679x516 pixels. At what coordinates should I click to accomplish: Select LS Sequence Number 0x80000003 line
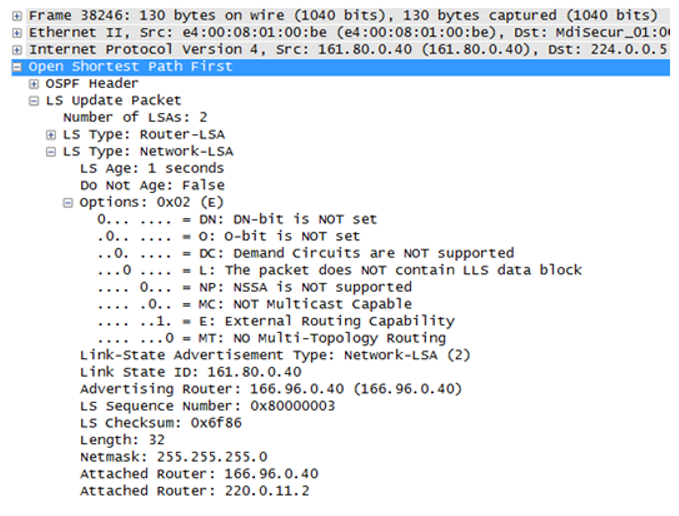[207, 406]
